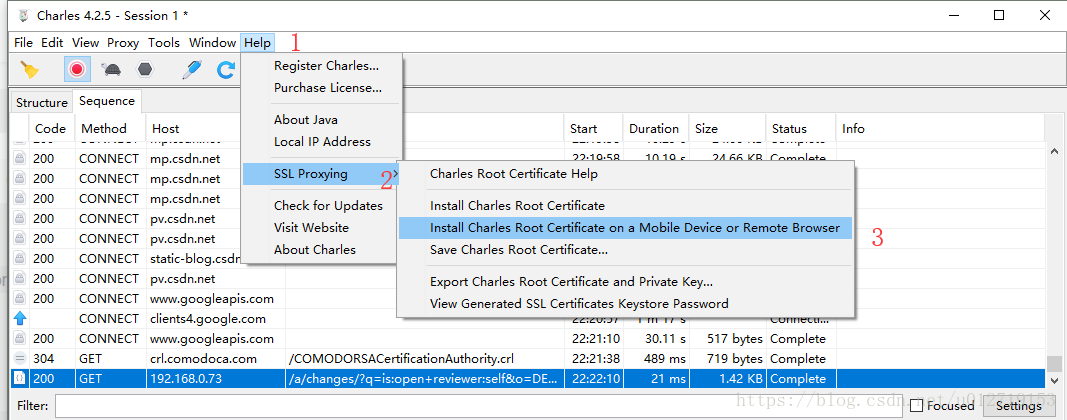Click the lock icon on the static-blog.csdn row

20,259
